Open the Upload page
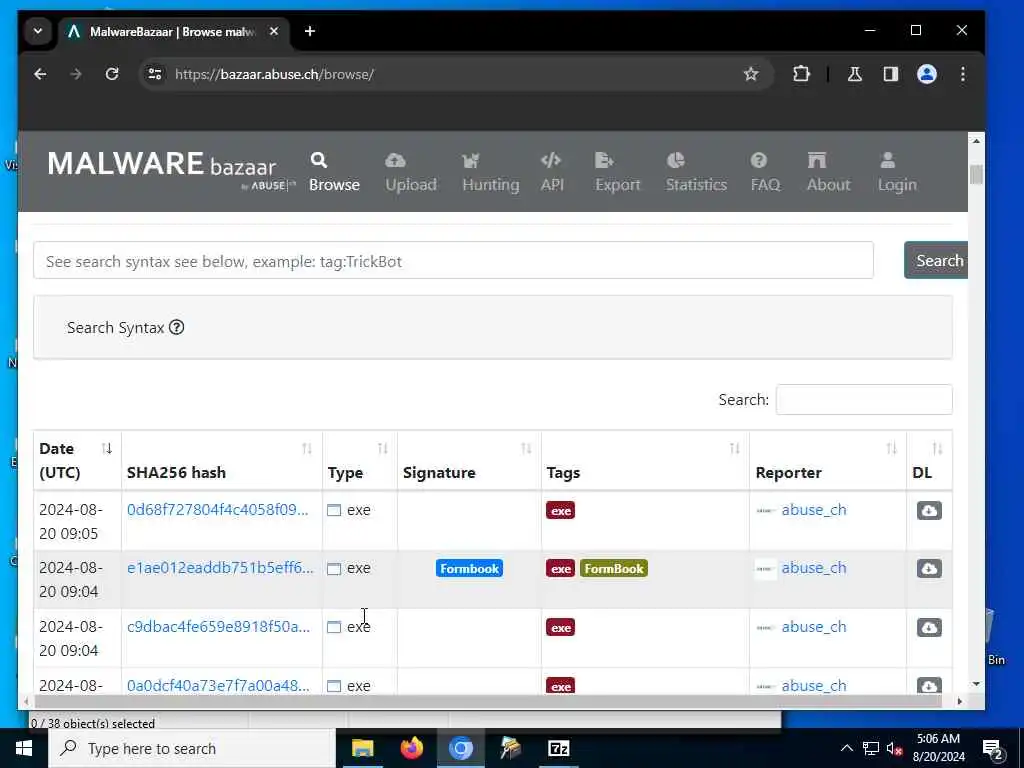 pyautogui.click(x=411, y=172)
